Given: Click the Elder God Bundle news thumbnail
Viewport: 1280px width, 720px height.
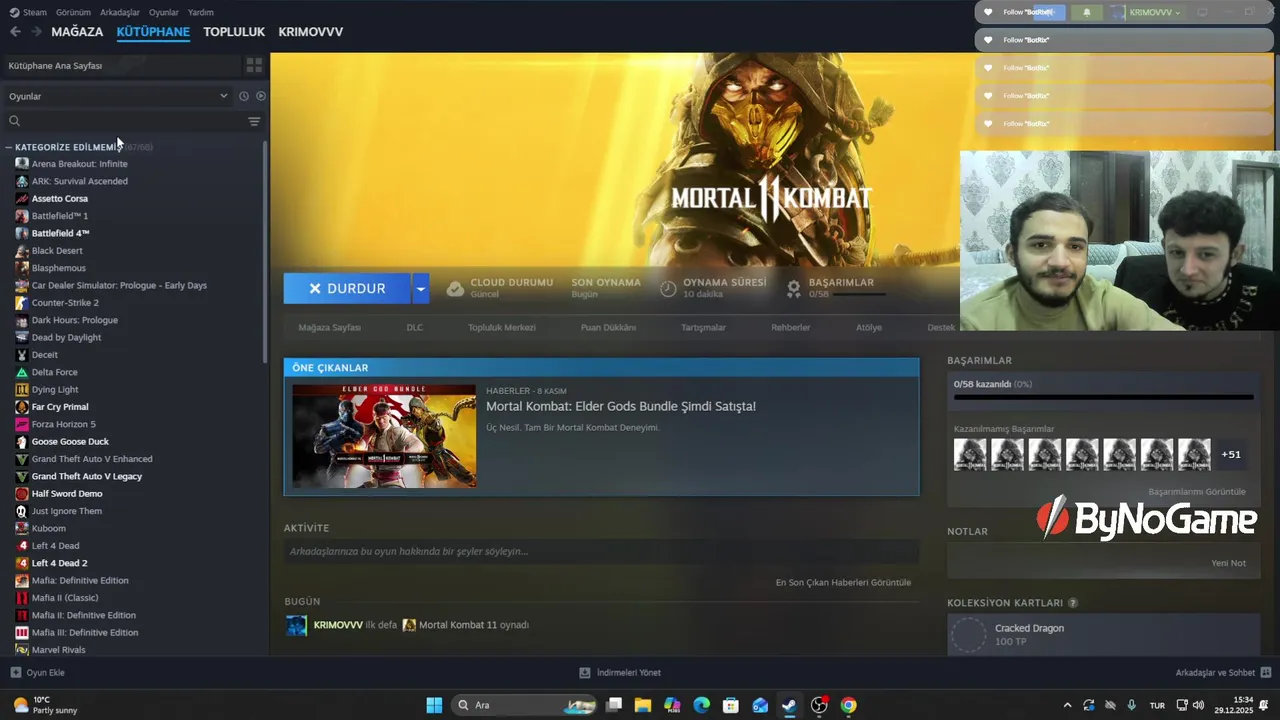Looking at the screenshot, I should [x=384, y=436].
